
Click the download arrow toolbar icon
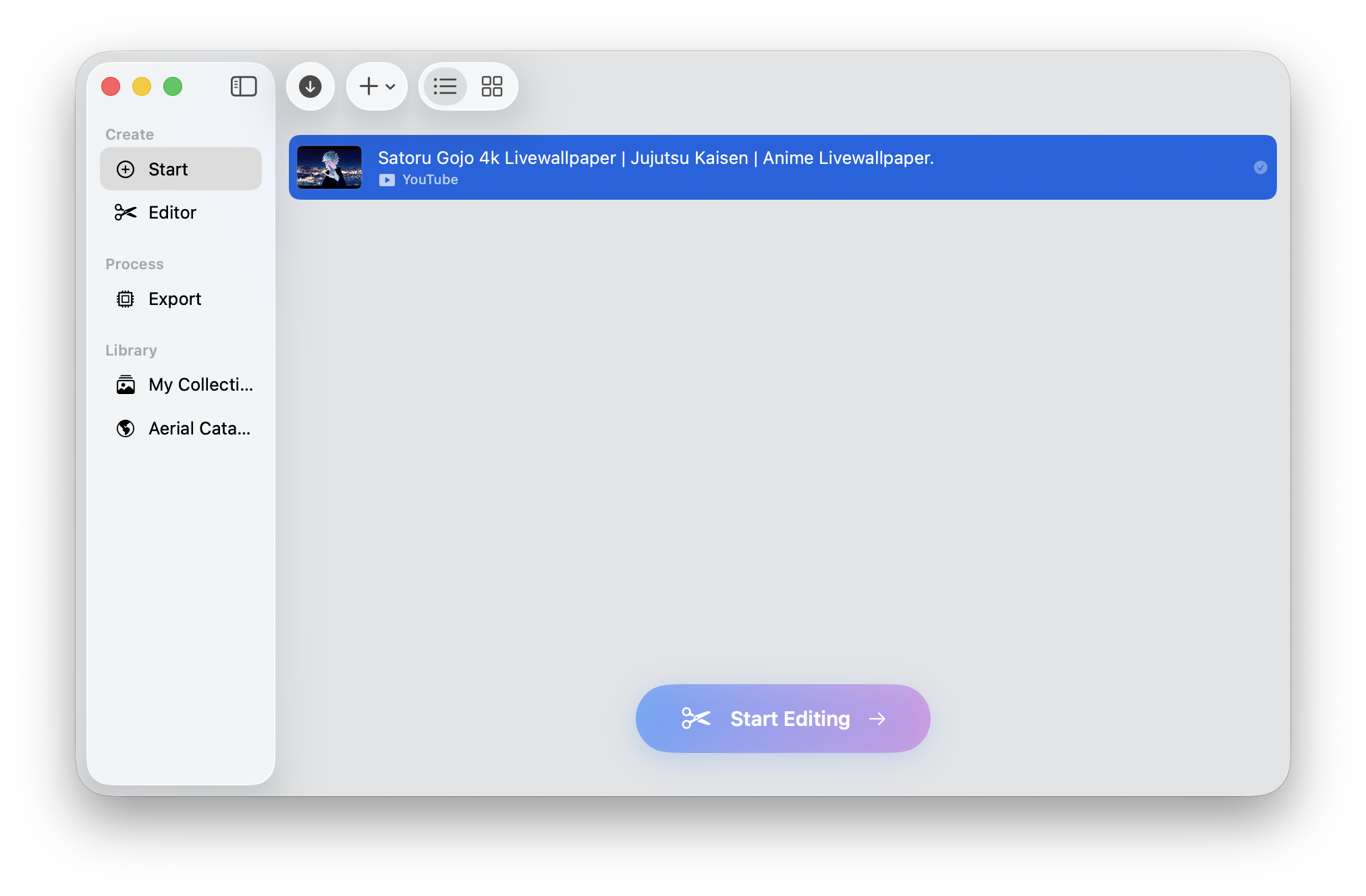pos(310,86)
